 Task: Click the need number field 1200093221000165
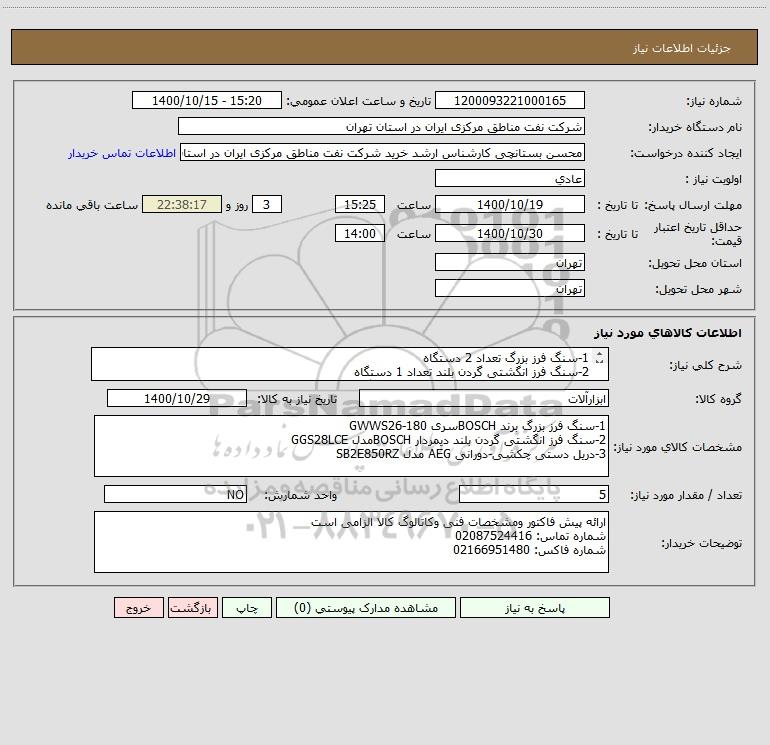click(510, 100)
